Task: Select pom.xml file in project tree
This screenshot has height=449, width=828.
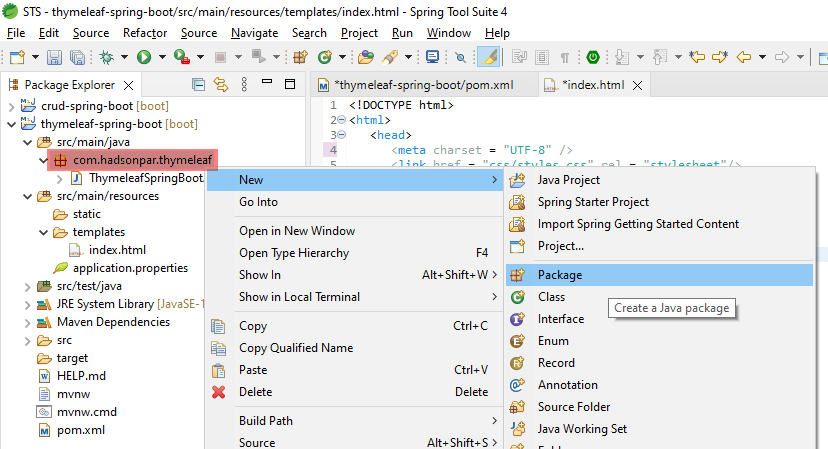Action: [81, 431]
